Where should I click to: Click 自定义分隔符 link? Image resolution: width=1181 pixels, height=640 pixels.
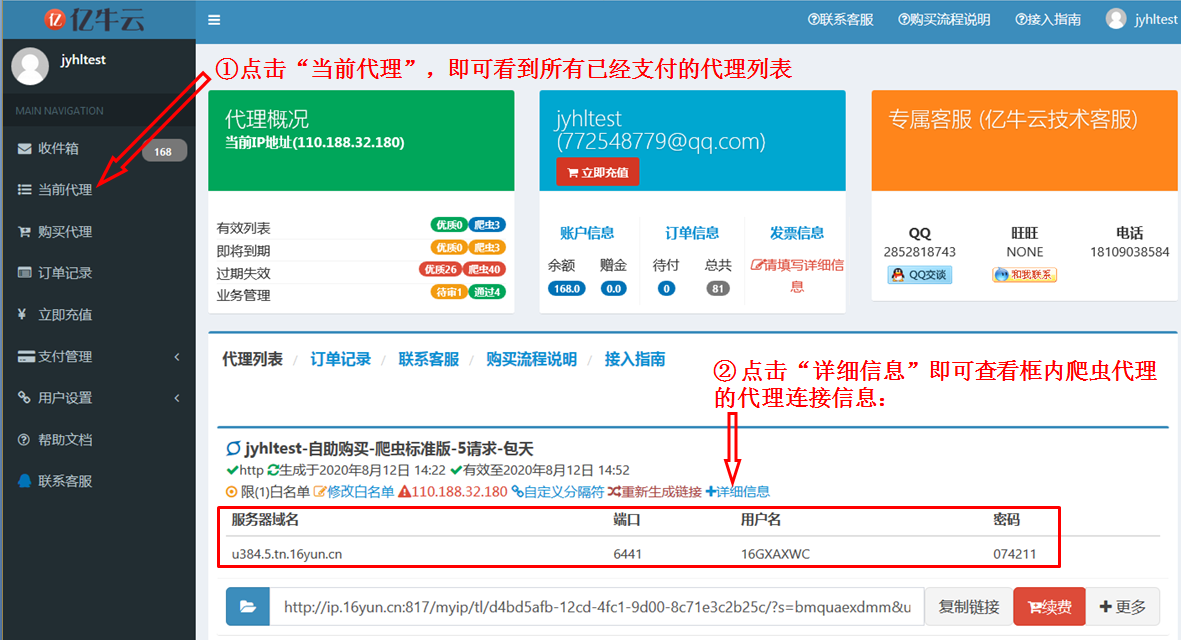[557, 492]
